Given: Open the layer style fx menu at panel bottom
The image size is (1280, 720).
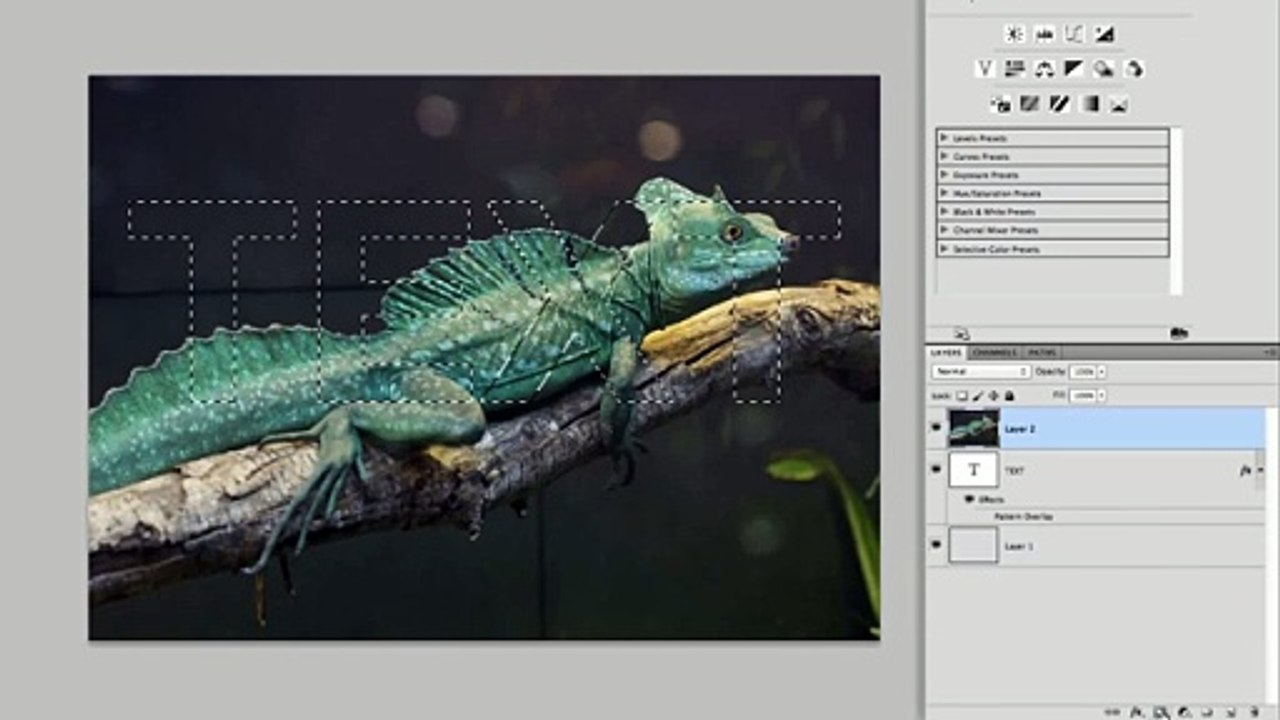Looking at the screenshot, I should click(1136, 712).
